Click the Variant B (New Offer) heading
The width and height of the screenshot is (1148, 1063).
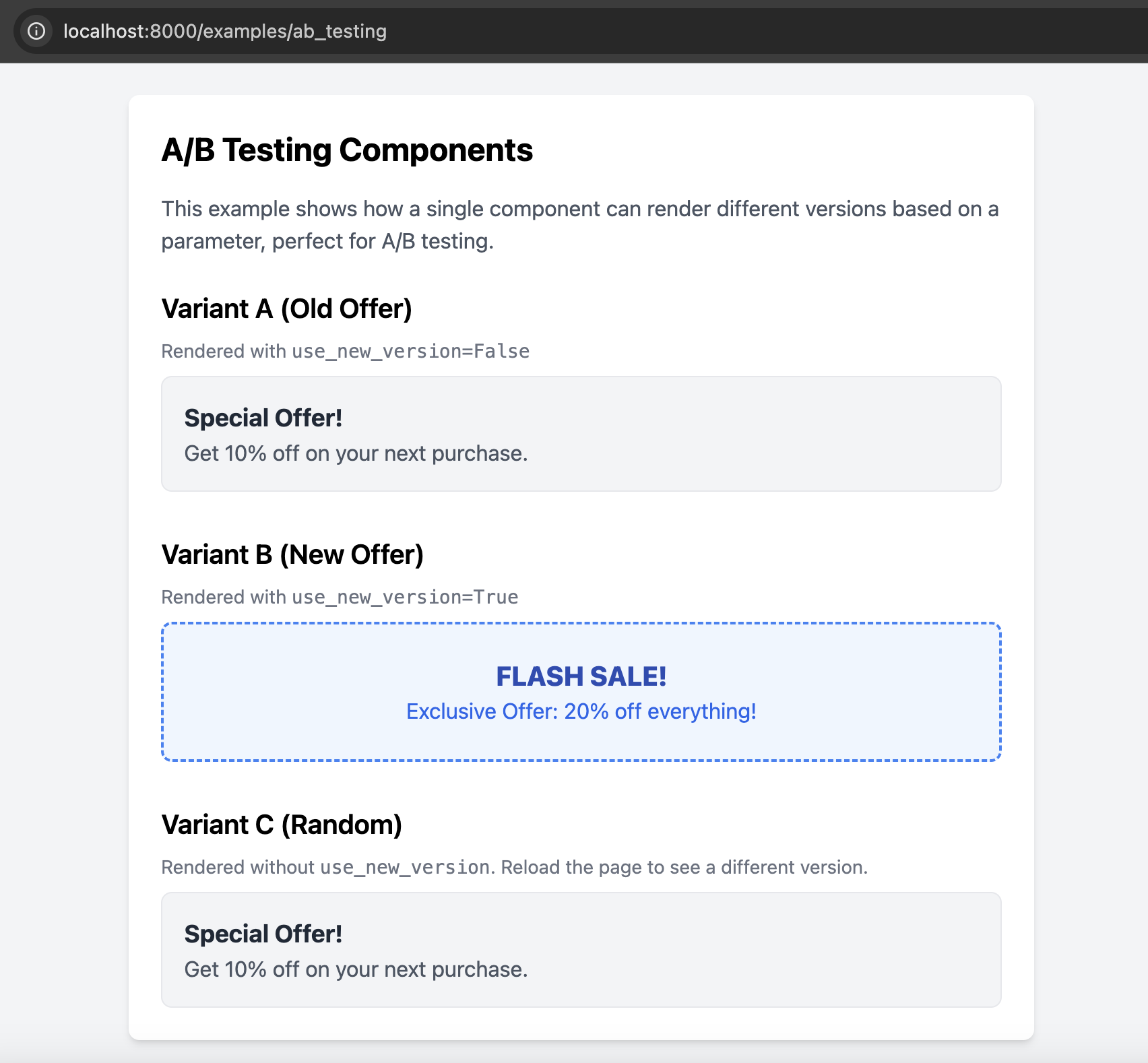coord(292,554)
